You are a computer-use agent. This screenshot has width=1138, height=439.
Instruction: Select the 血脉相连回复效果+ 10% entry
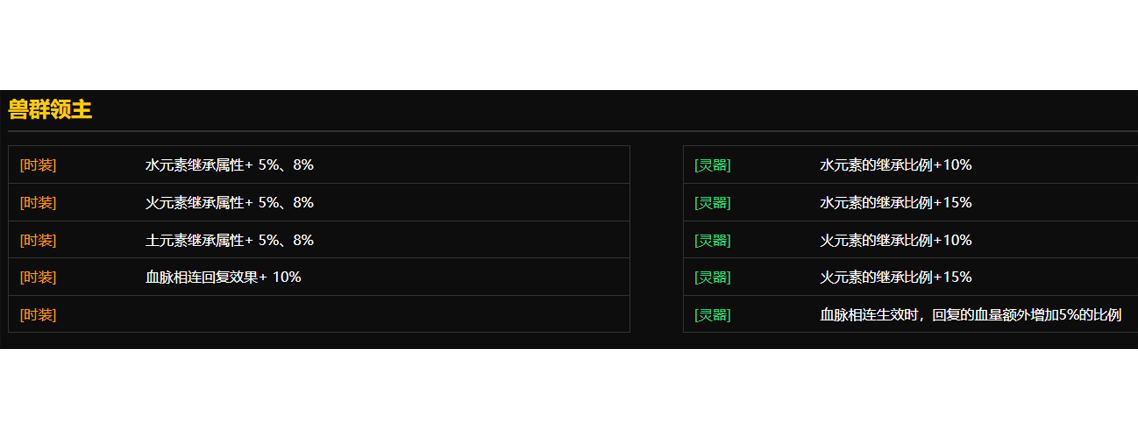(223, 277)
